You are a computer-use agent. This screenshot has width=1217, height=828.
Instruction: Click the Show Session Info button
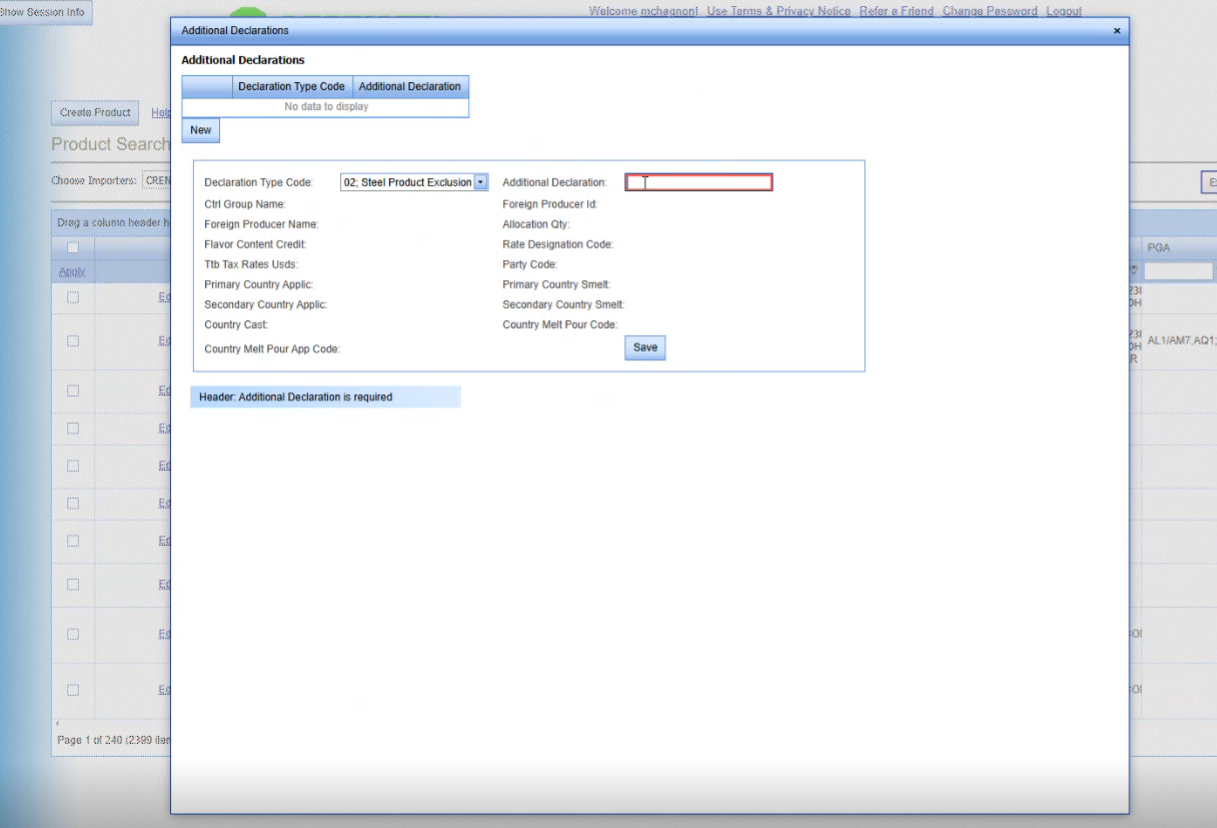point(44,12)
